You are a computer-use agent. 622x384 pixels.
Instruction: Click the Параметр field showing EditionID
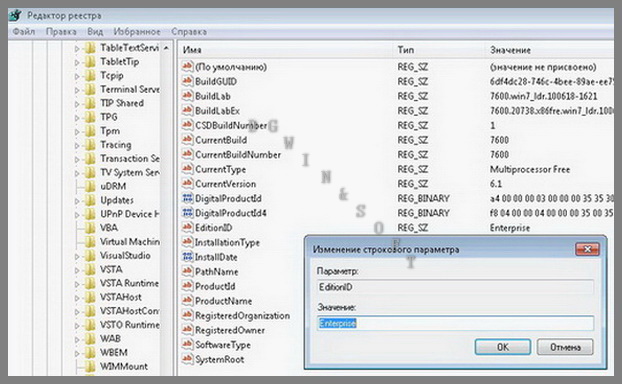455,287
